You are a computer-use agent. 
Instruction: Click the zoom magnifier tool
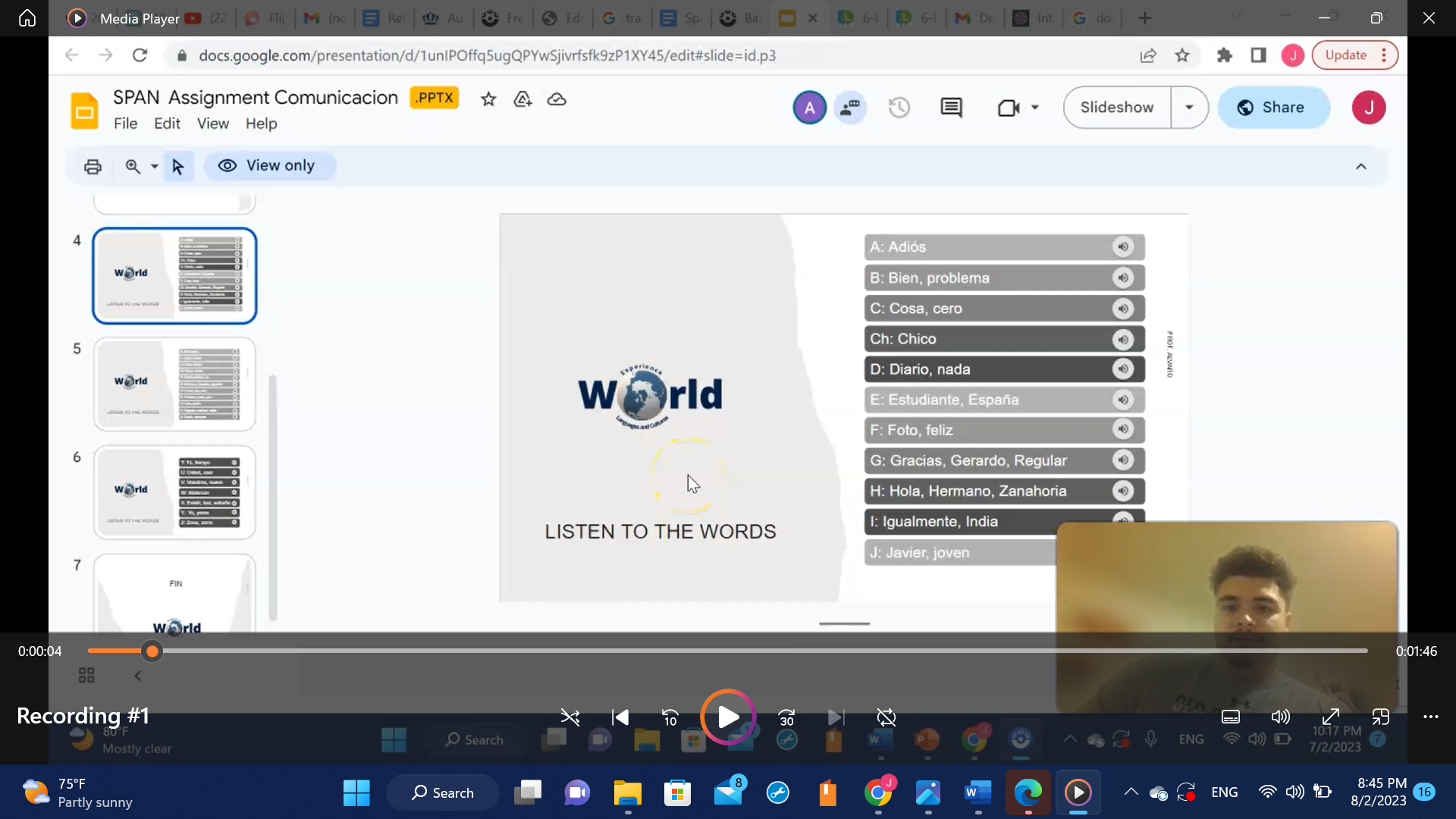point(133,166)
